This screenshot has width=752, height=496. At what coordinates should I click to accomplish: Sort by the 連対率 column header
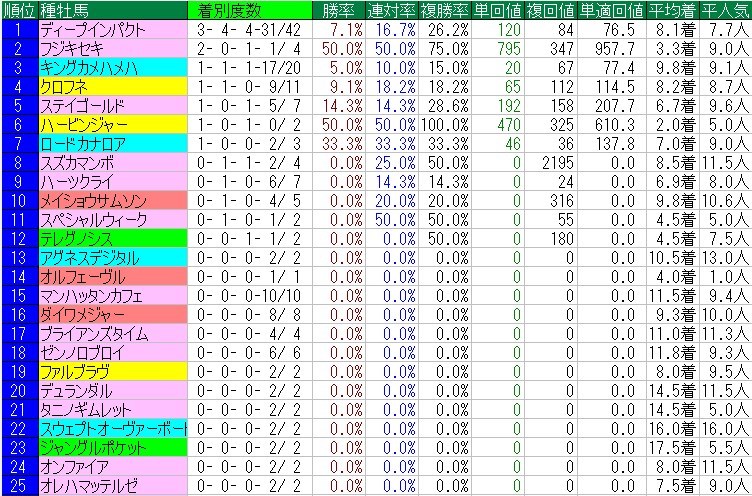[x=391, y=11]
